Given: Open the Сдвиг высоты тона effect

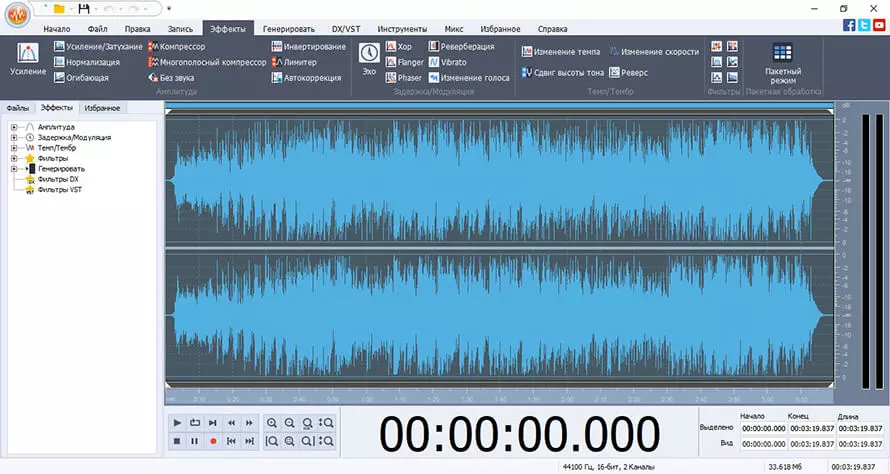Looking at the screenshot, I should pyautogui.click(x=562, y=73).
